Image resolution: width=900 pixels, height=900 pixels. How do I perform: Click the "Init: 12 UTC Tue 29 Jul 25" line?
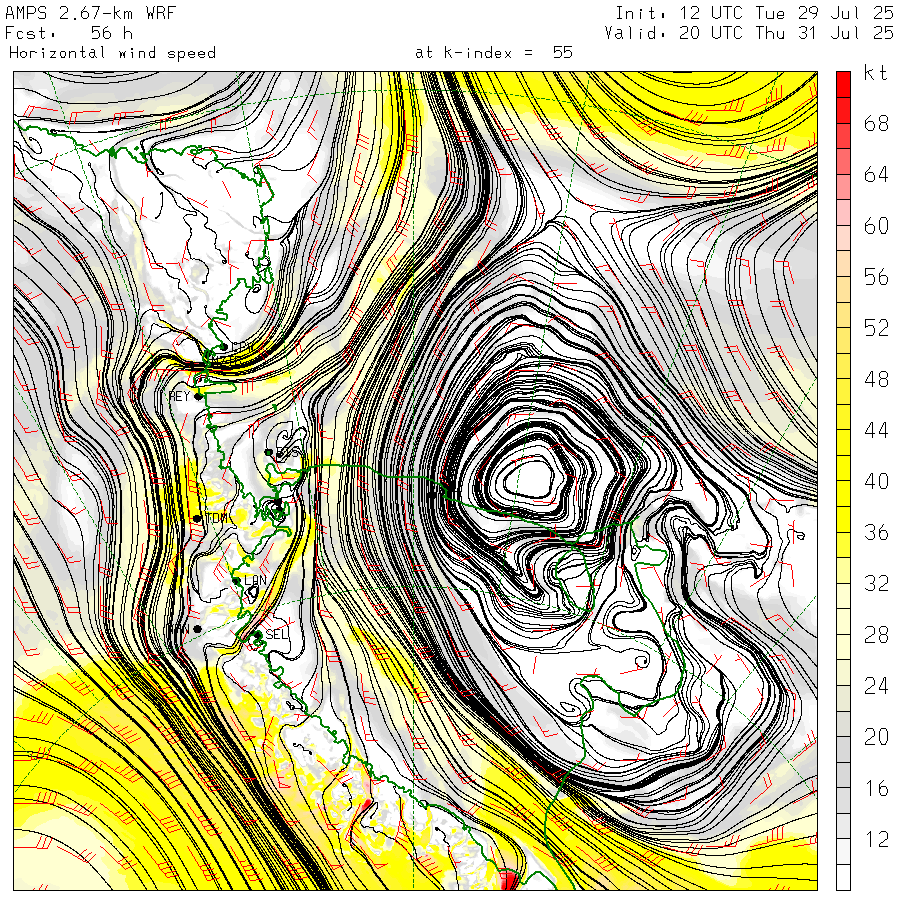click(x=754, y=13)
